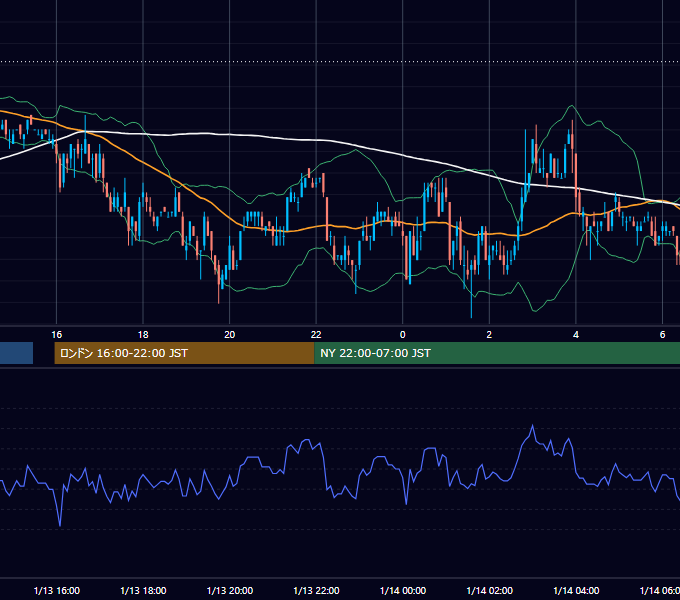The width and height of the screenshot is (680, 600).
Task: Click the 1/14 02:00 timestamp label
Action: [489, 590]
